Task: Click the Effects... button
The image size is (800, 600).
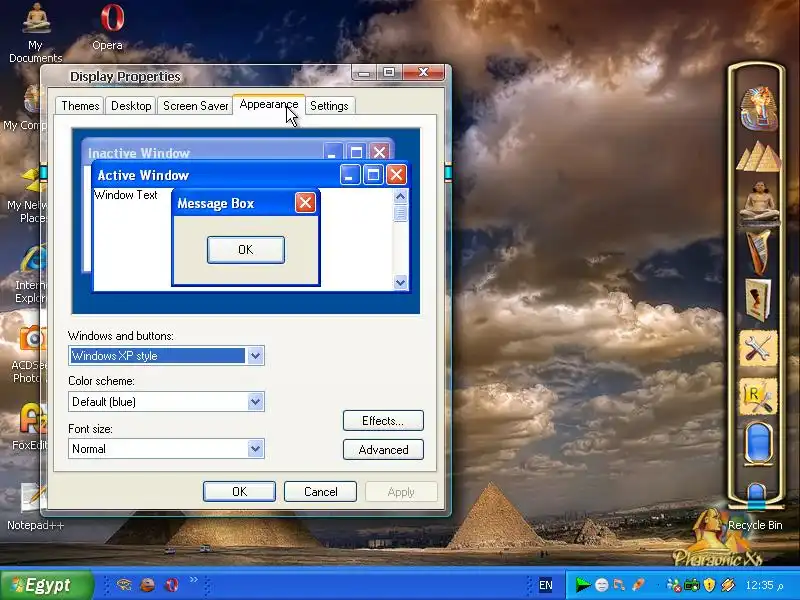Action: point(383,421)
